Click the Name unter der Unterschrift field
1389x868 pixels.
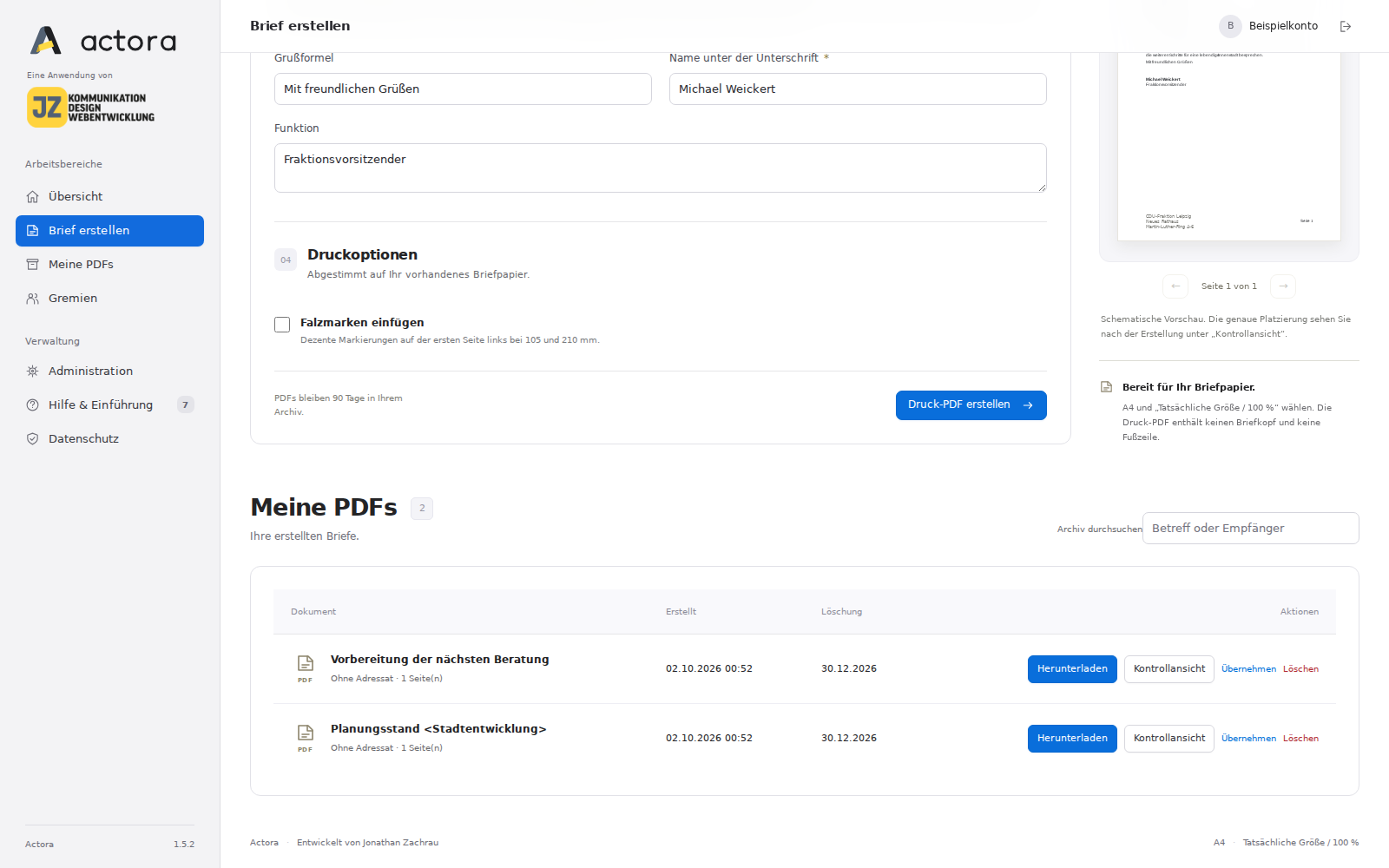858,89
